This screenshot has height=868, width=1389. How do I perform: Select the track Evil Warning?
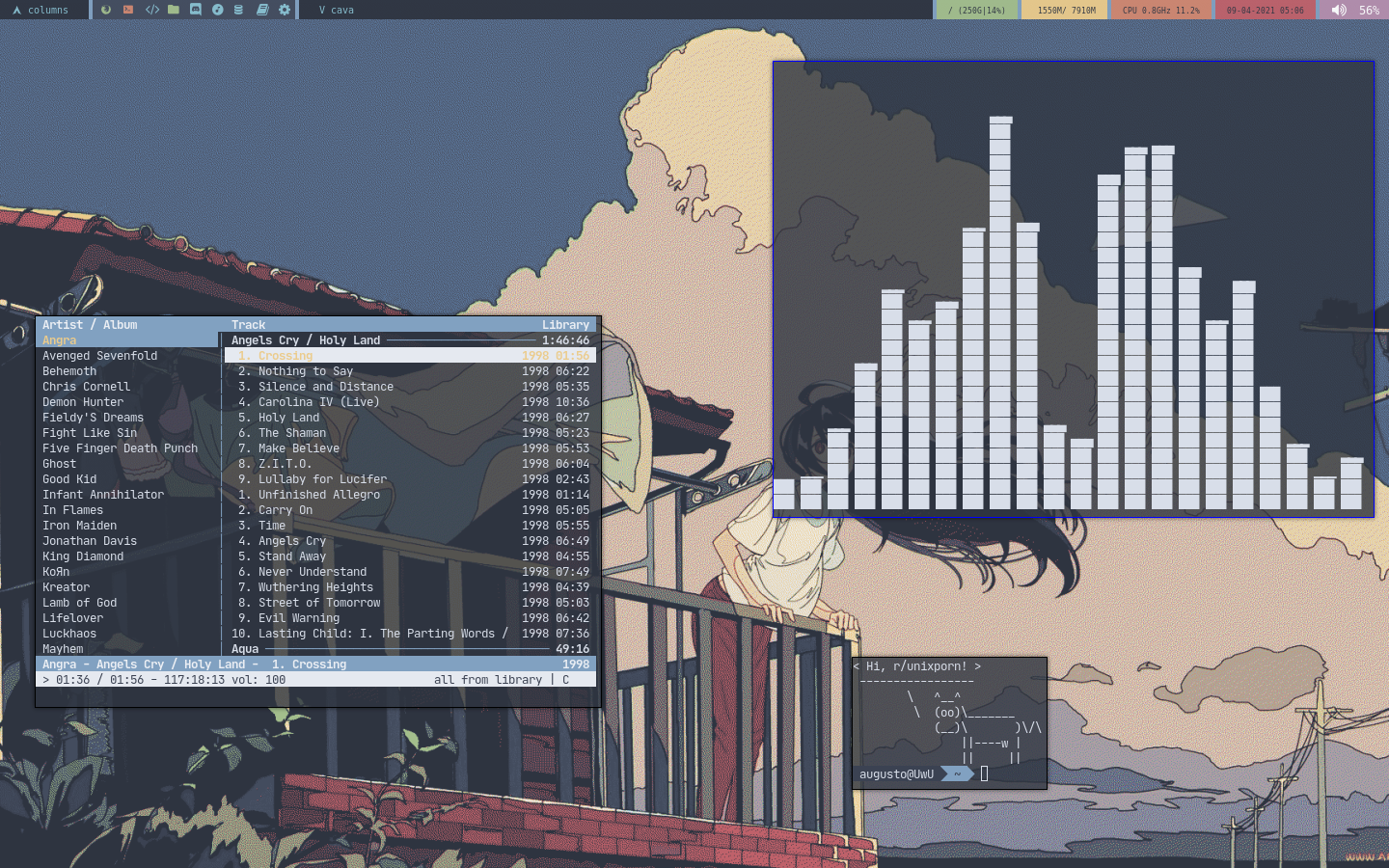click(x=410, y=618)
